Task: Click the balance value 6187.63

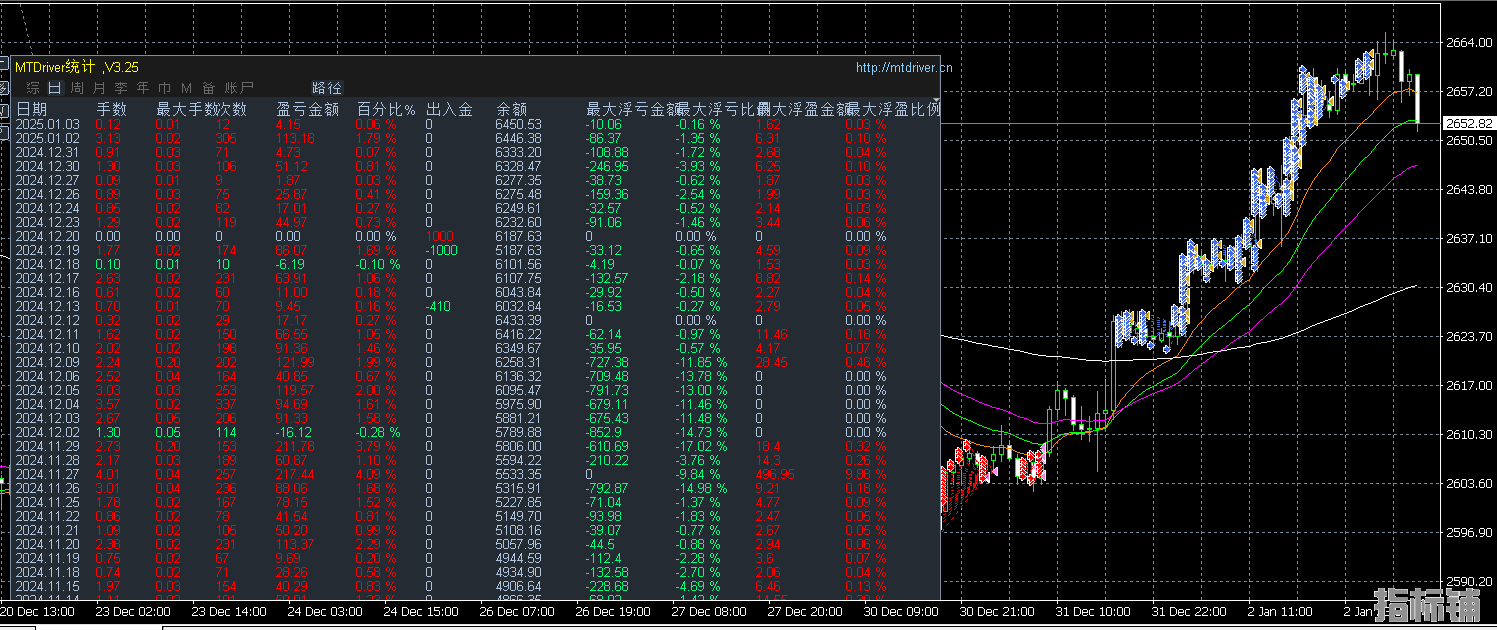Action: 519,236
